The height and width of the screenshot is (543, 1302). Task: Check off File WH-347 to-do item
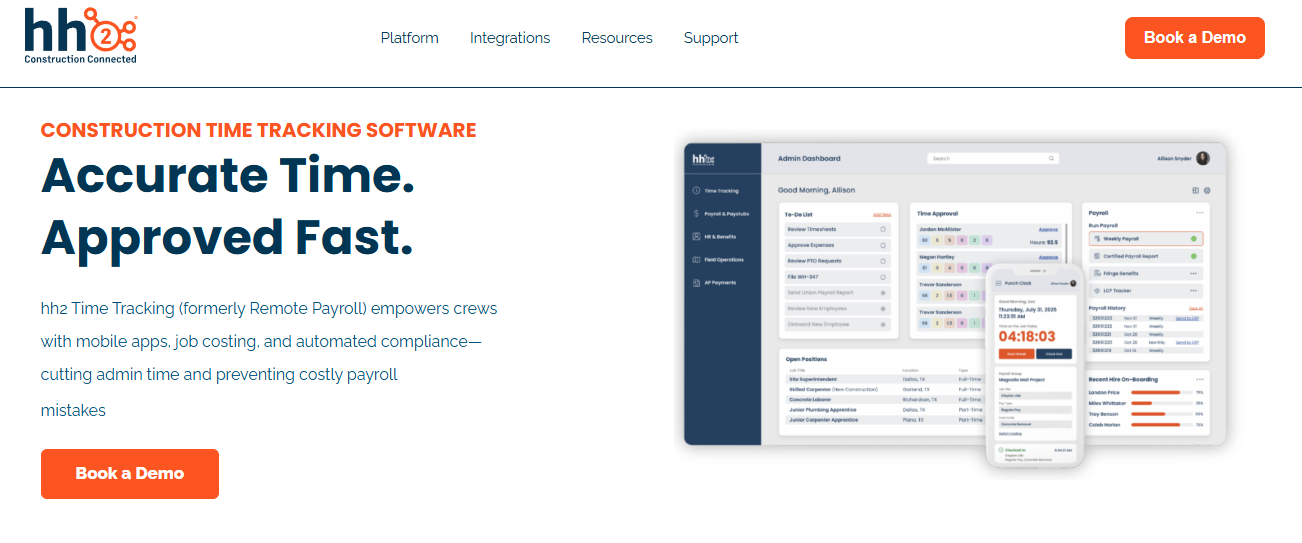[883, 277]
